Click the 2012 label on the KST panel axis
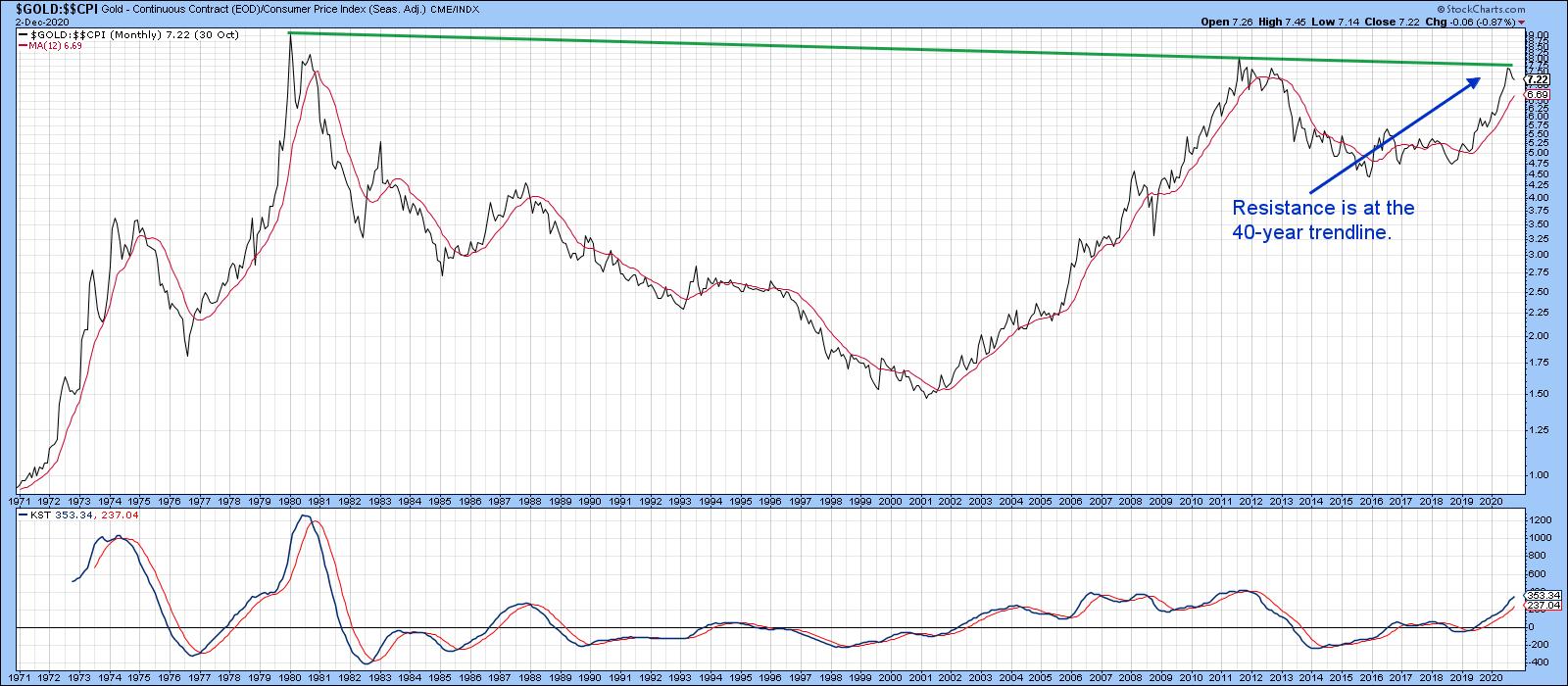This screenshot has height=686, width=1568. (x=1250, y=677)
